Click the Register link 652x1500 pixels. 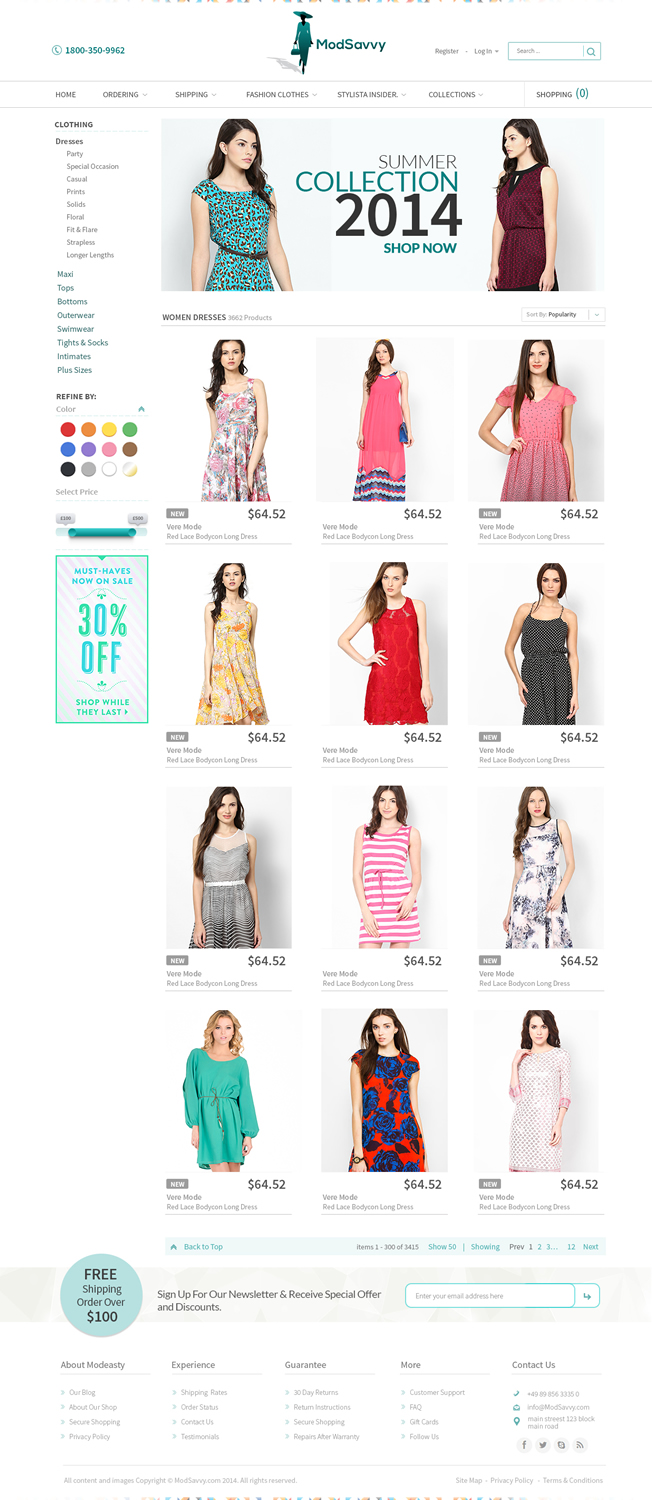[447, 51]
